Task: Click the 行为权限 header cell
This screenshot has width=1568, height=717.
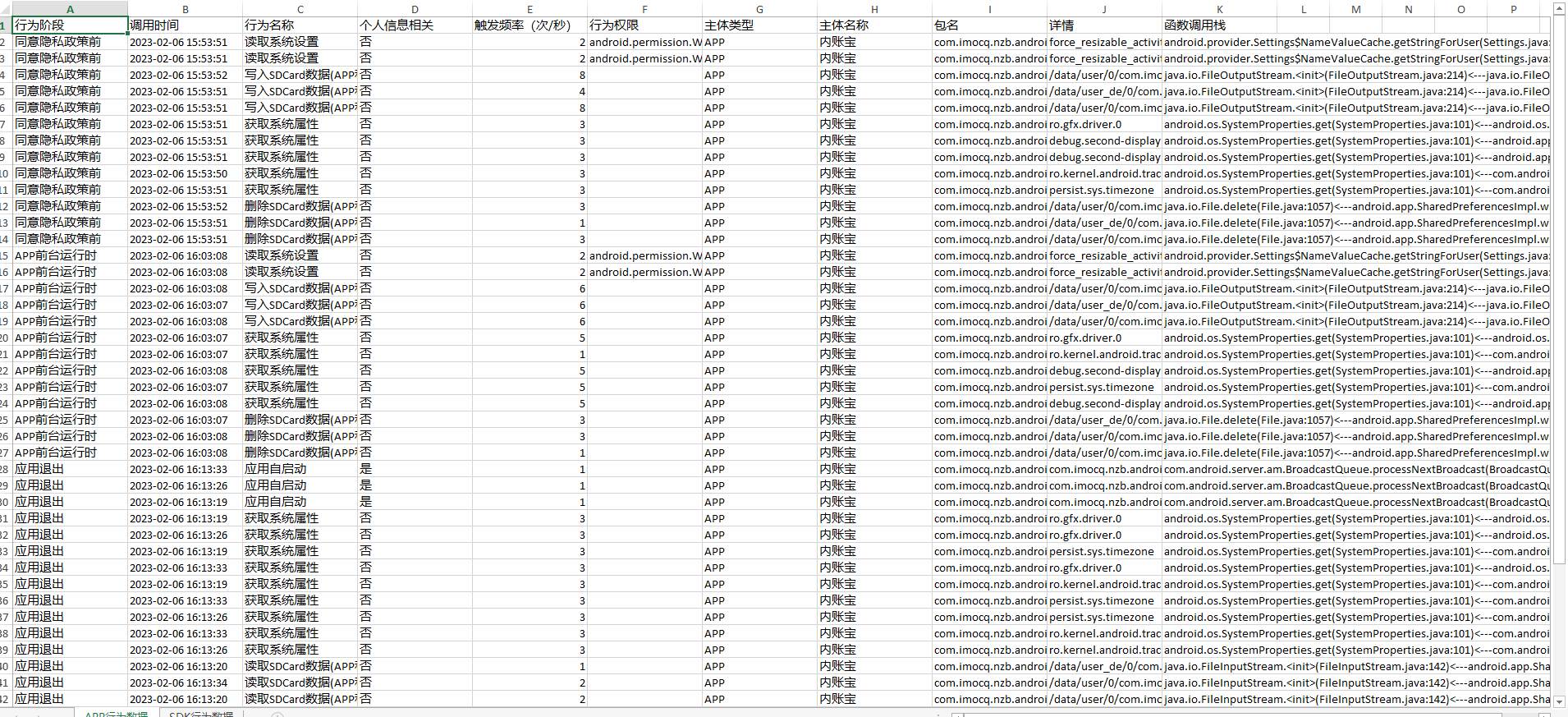Action: (645, 25)
